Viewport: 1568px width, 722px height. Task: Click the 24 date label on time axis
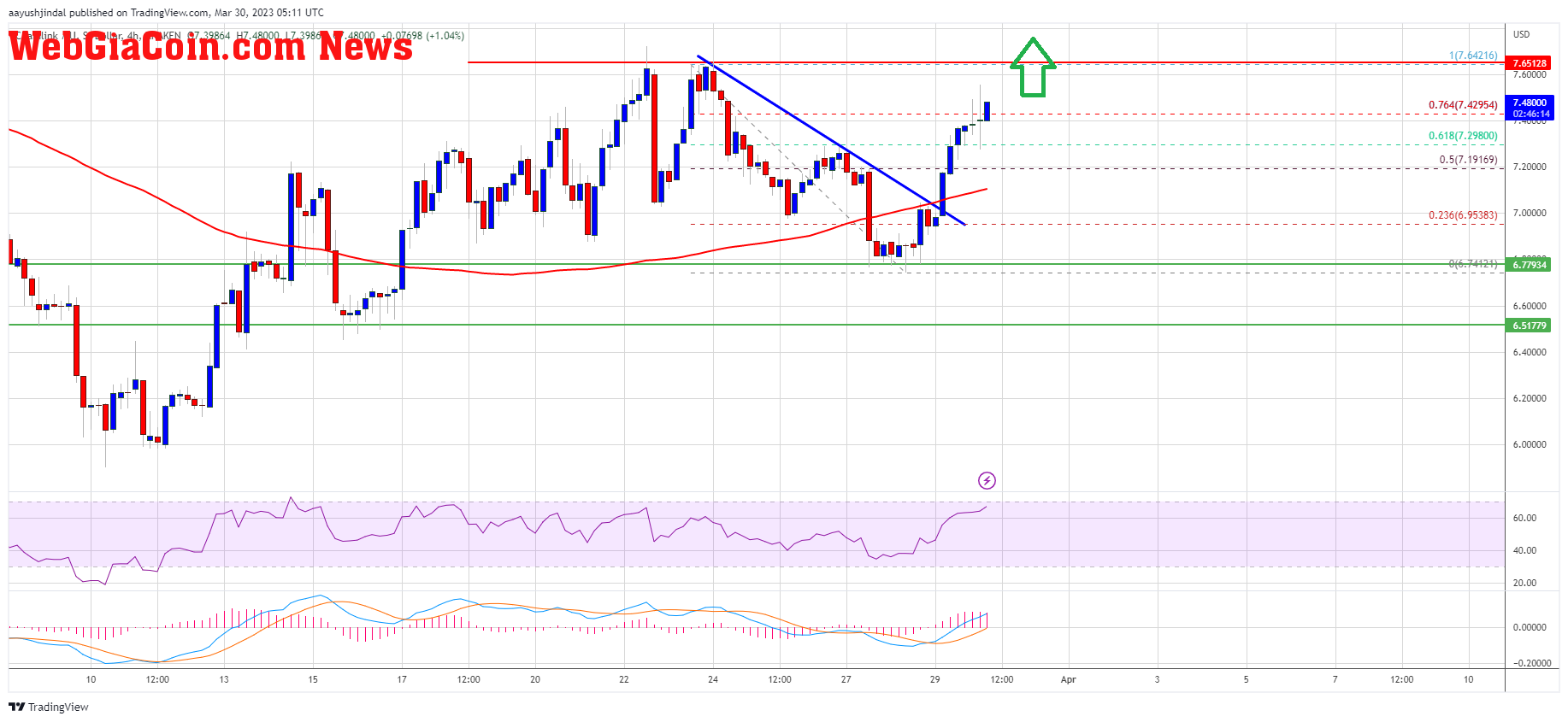click(x=713, y=680)
